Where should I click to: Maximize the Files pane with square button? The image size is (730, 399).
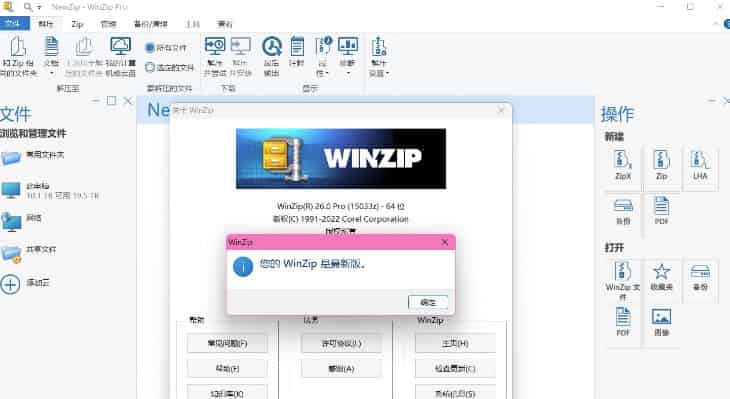[111, 101]
